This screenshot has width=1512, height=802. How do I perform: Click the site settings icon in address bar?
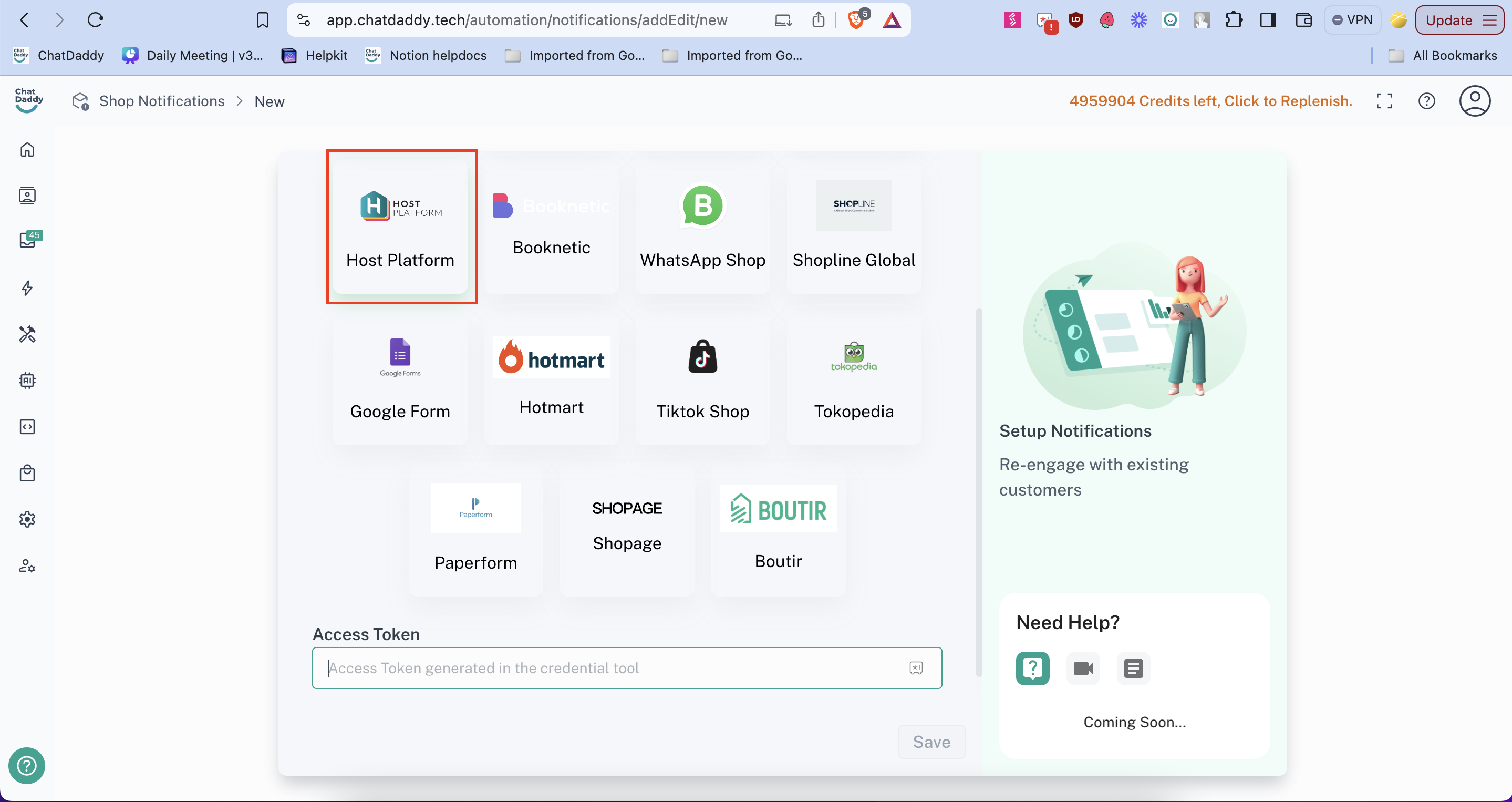[x=304, y=20]
